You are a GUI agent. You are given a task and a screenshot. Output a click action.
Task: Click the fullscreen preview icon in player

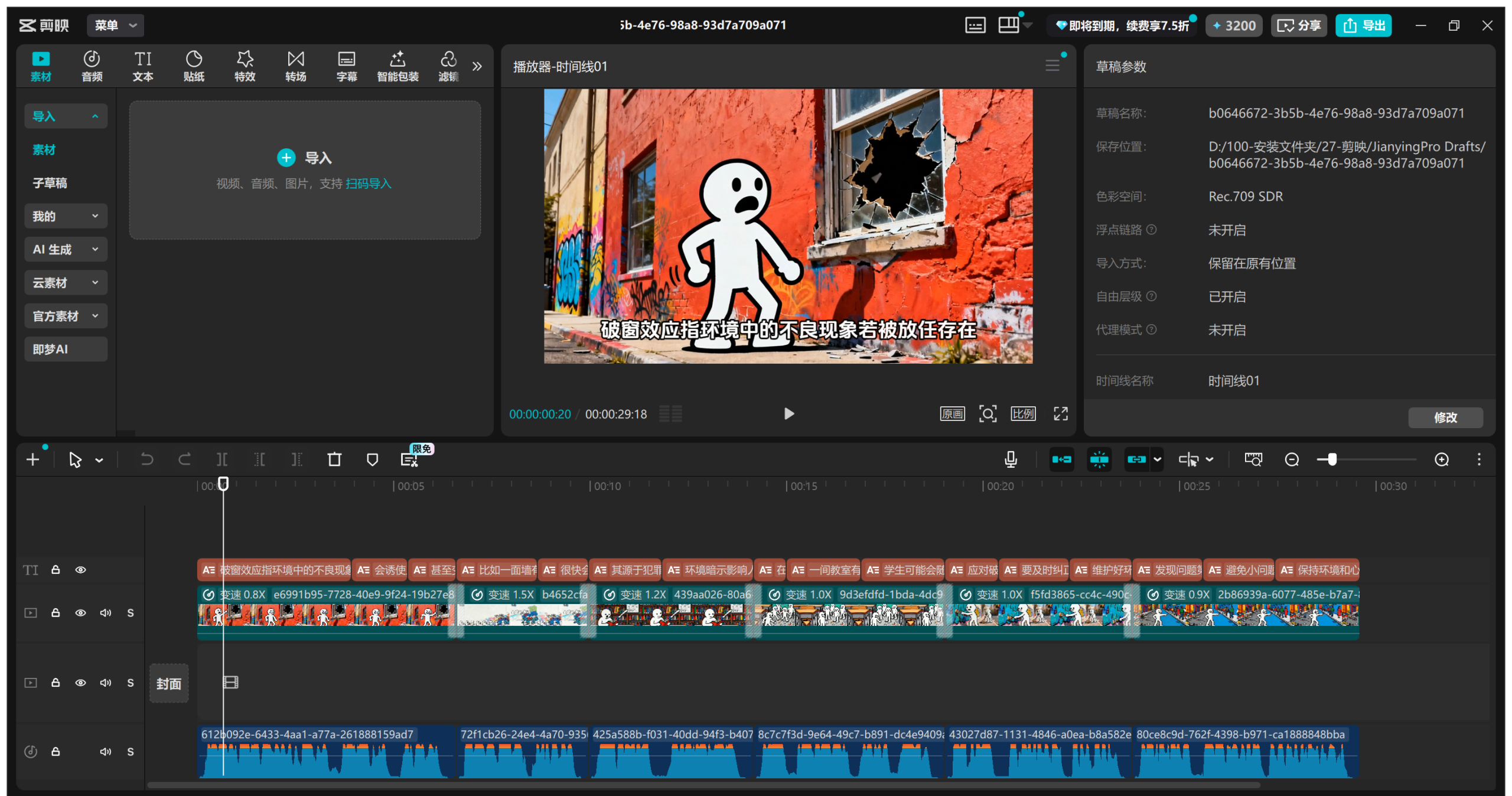pyautogui.click(x=1060, y=414)
